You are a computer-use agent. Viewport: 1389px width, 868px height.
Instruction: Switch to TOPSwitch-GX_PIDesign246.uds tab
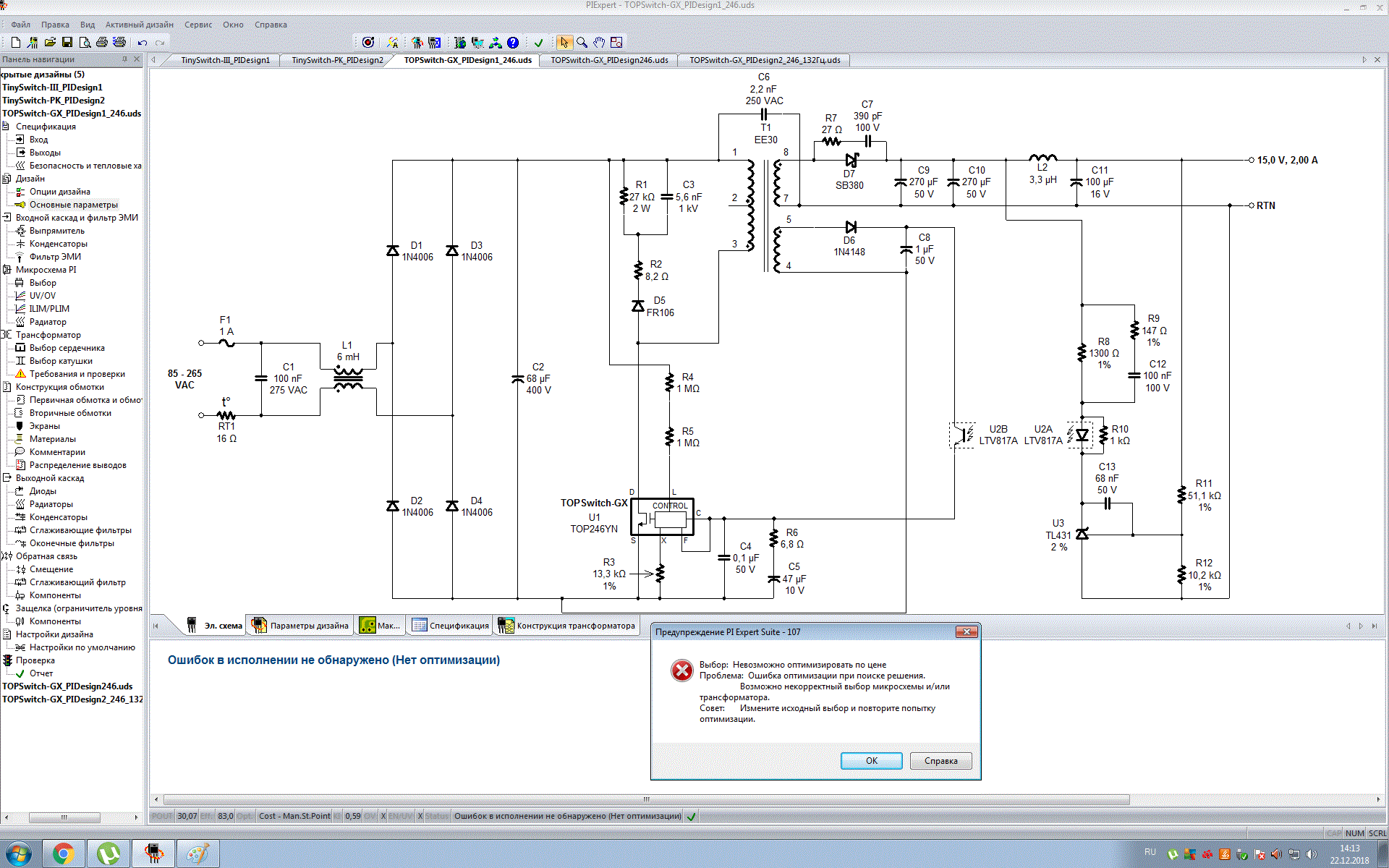[x=609, y=60]
